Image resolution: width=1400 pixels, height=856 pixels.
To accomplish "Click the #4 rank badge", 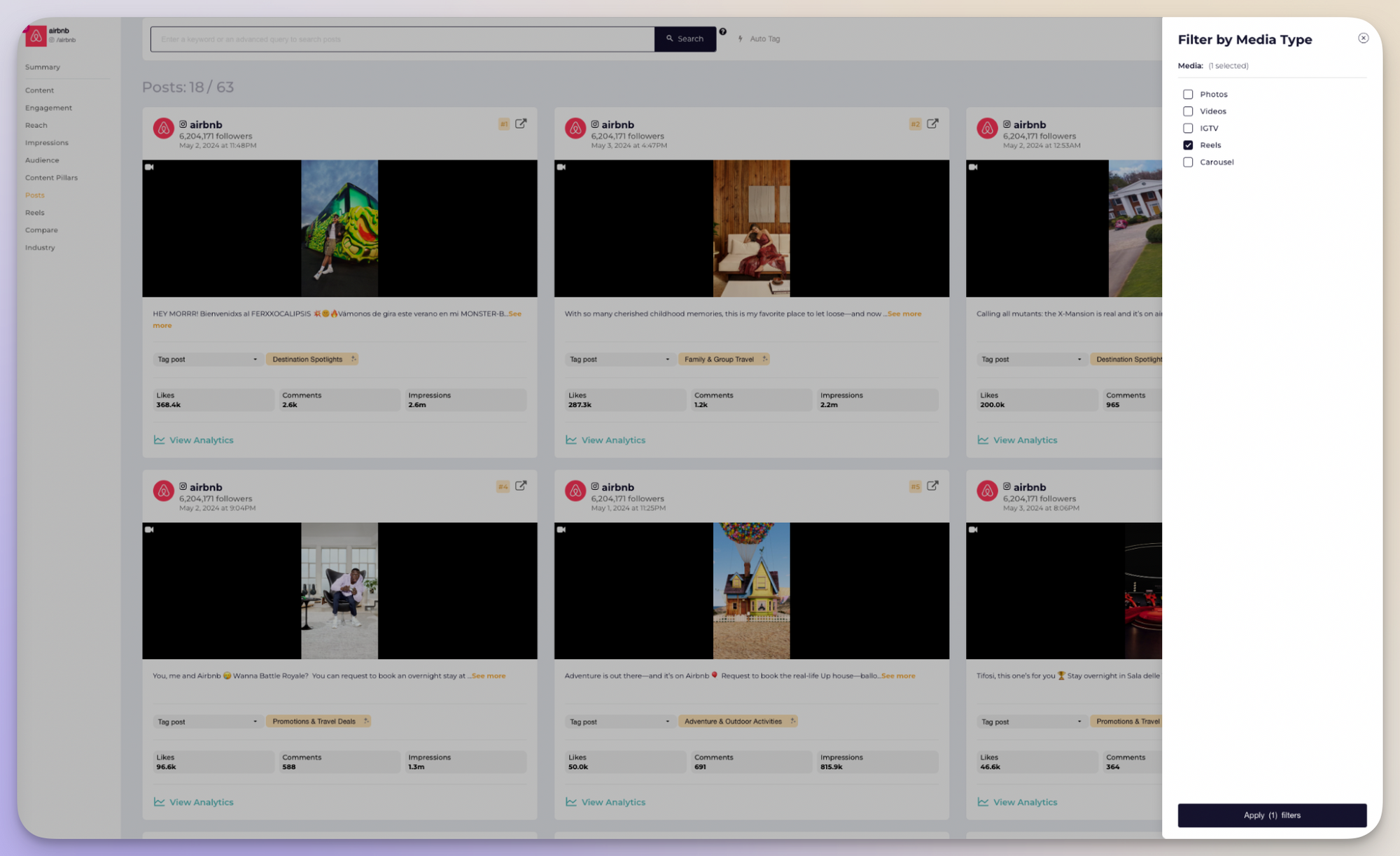I will pyautogui.click(x=503, y=486).
